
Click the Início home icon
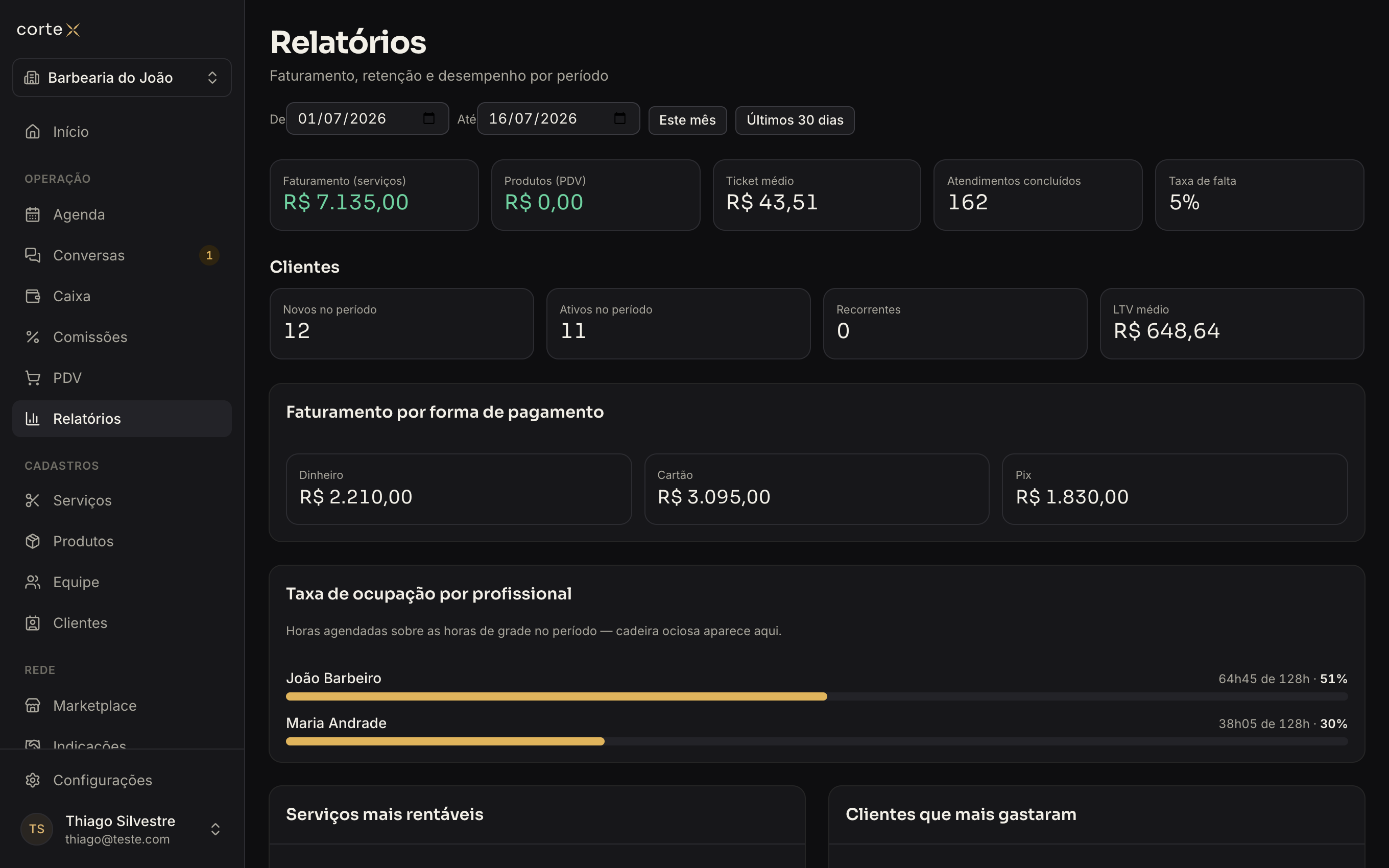coord(33,131)
